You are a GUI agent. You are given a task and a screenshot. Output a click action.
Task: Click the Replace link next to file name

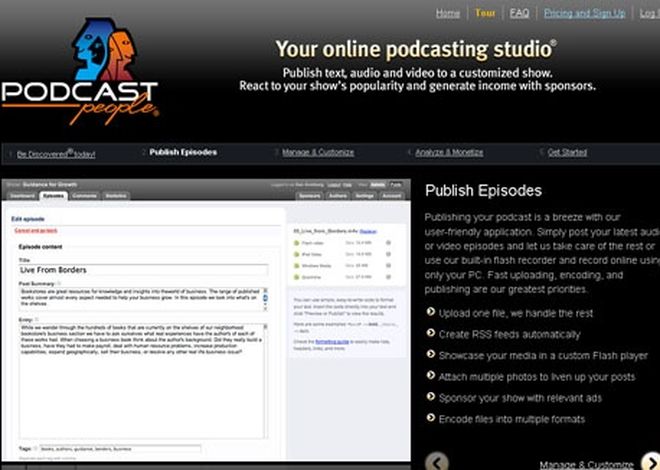(x=368, y=231)
